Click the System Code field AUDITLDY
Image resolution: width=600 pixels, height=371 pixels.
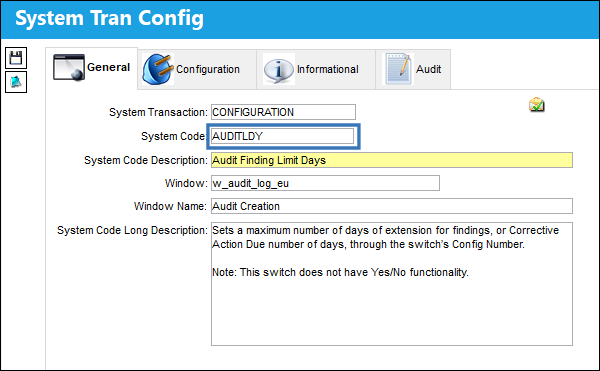pyautogui.click(x=282, y=136)
